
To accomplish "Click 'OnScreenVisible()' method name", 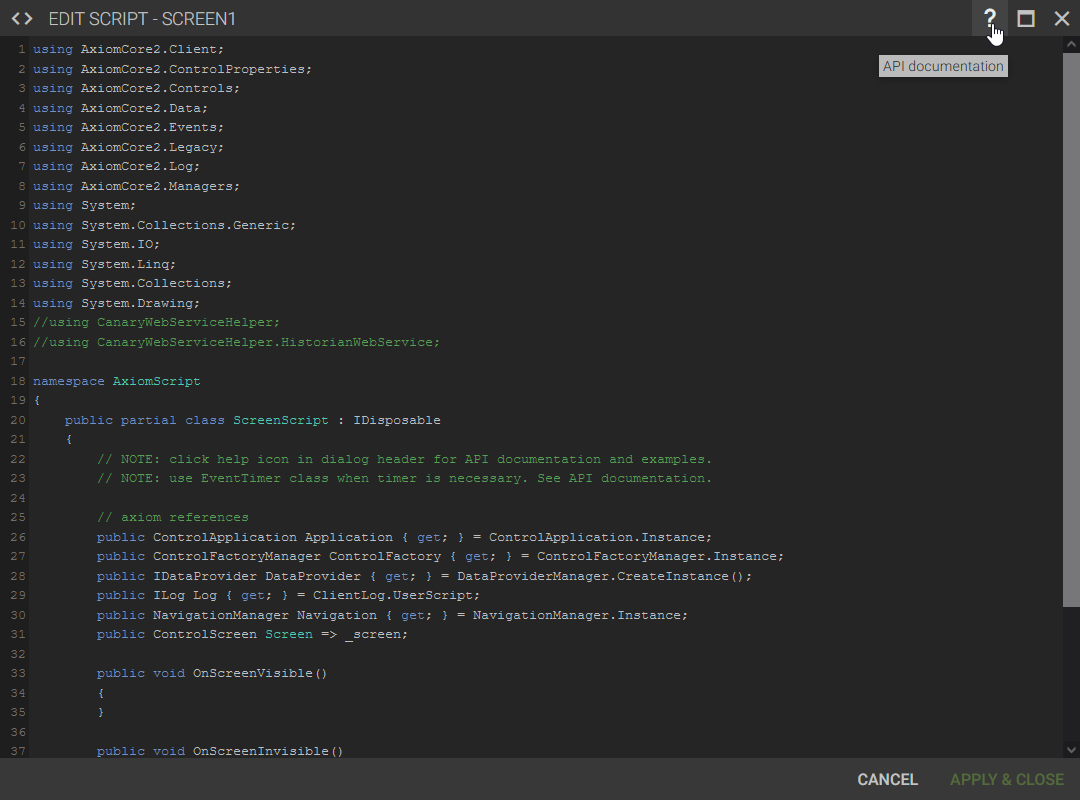I will click(x=260, y=673).
